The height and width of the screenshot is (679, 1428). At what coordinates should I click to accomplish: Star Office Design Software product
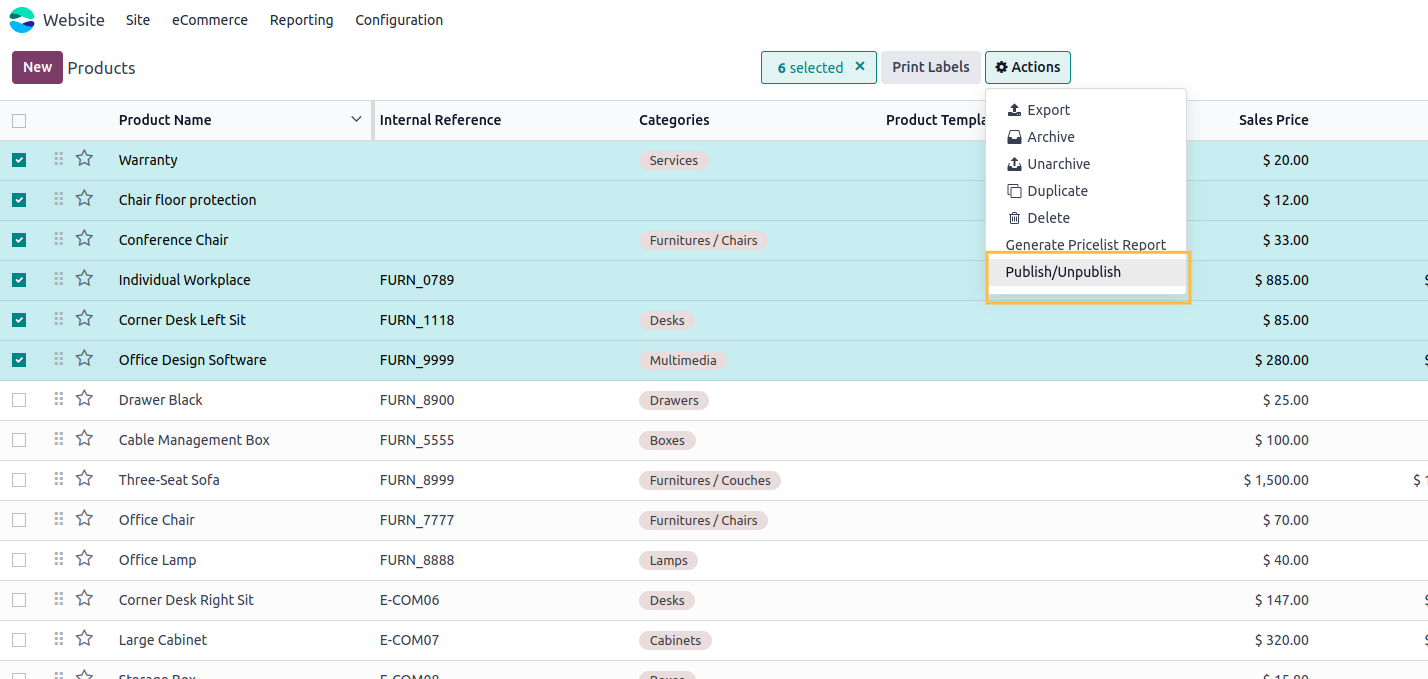point(84,359)
